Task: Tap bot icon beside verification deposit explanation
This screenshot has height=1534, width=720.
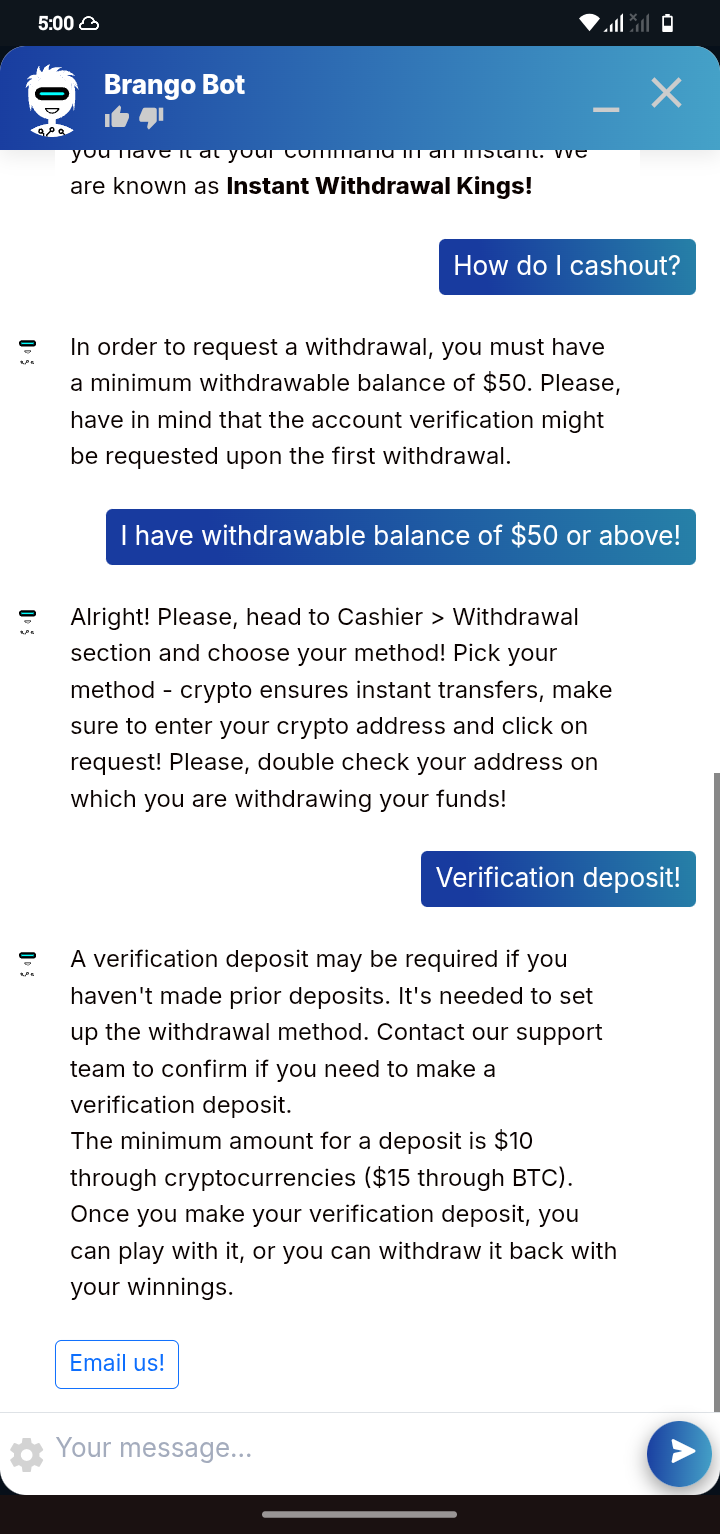Action: click(27, 965)
